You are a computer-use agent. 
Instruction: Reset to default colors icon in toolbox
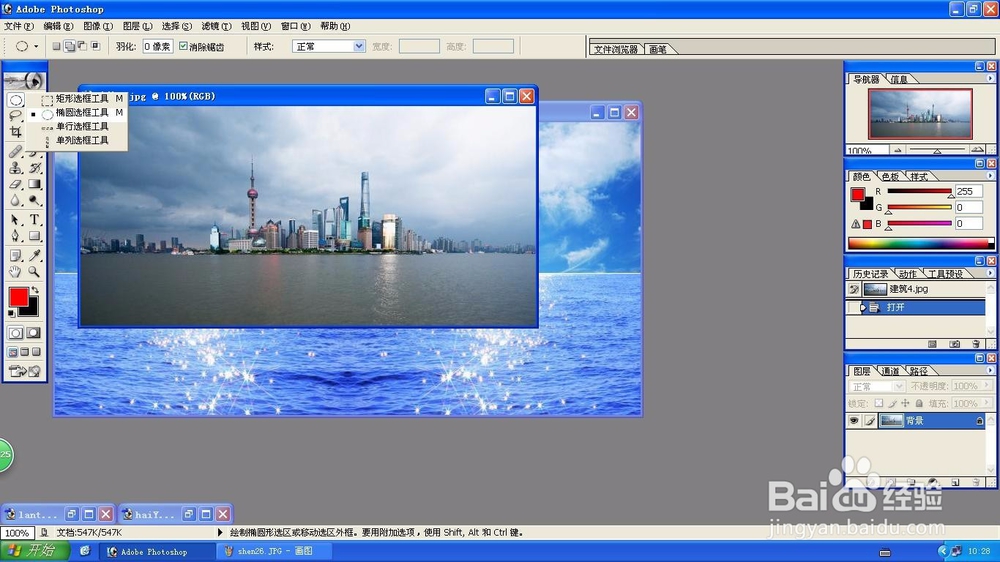tap(11, 313)
